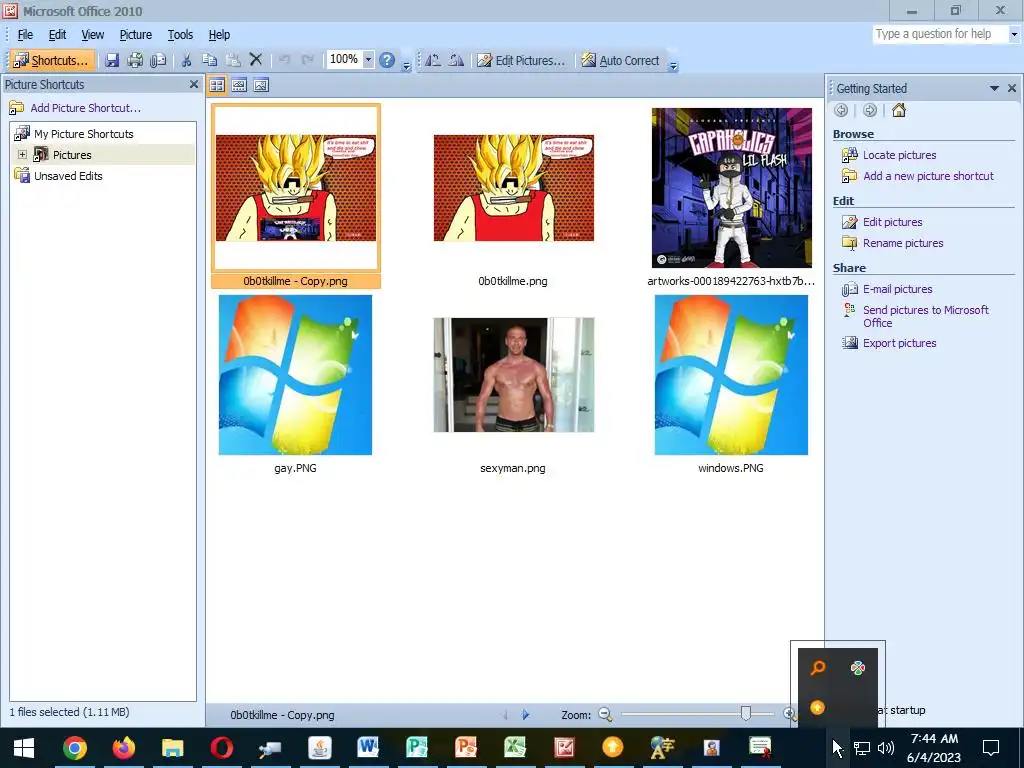Open Google Chrome from the taskbar

pos(74,748)
